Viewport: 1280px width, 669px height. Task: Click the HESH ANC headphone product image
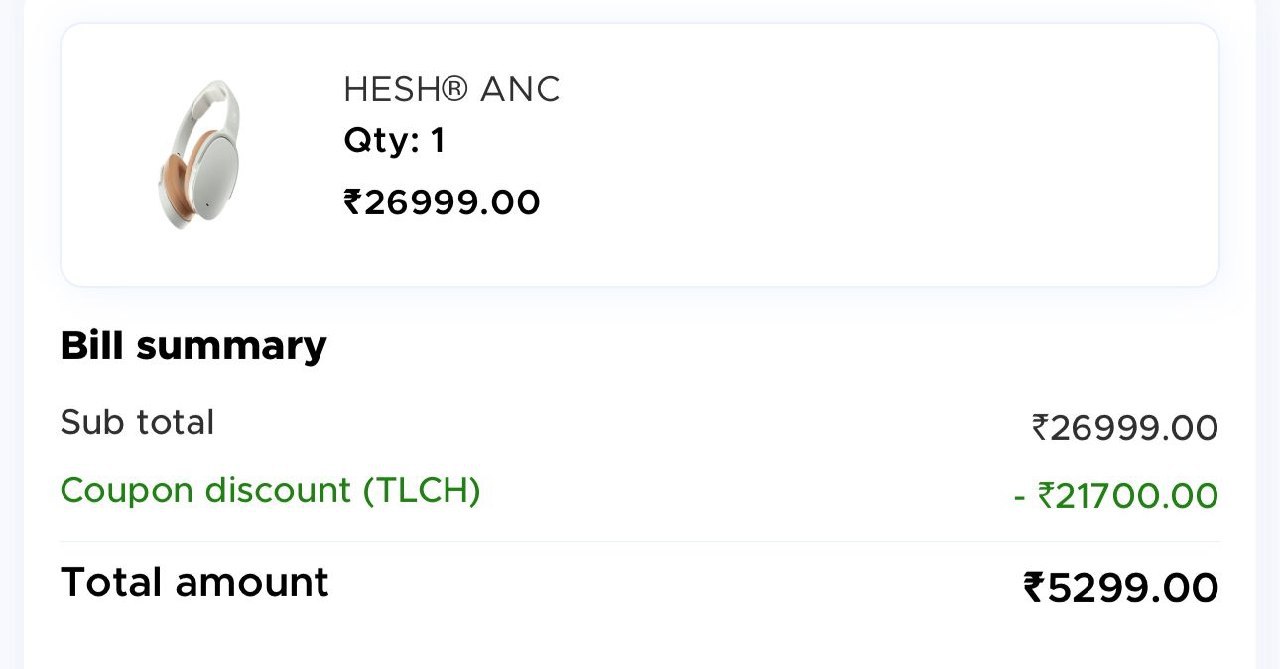click(x=198, y=155)
